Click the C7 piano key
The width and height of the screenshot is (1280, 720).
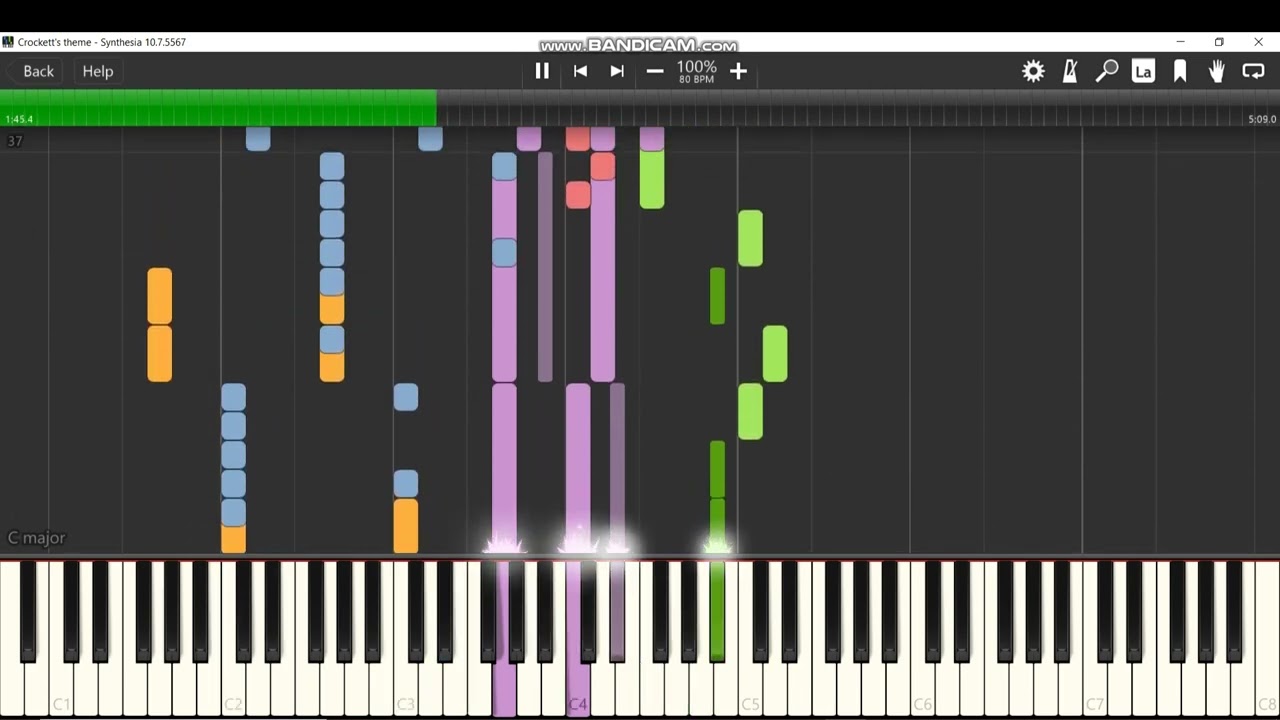point(1094,690)
